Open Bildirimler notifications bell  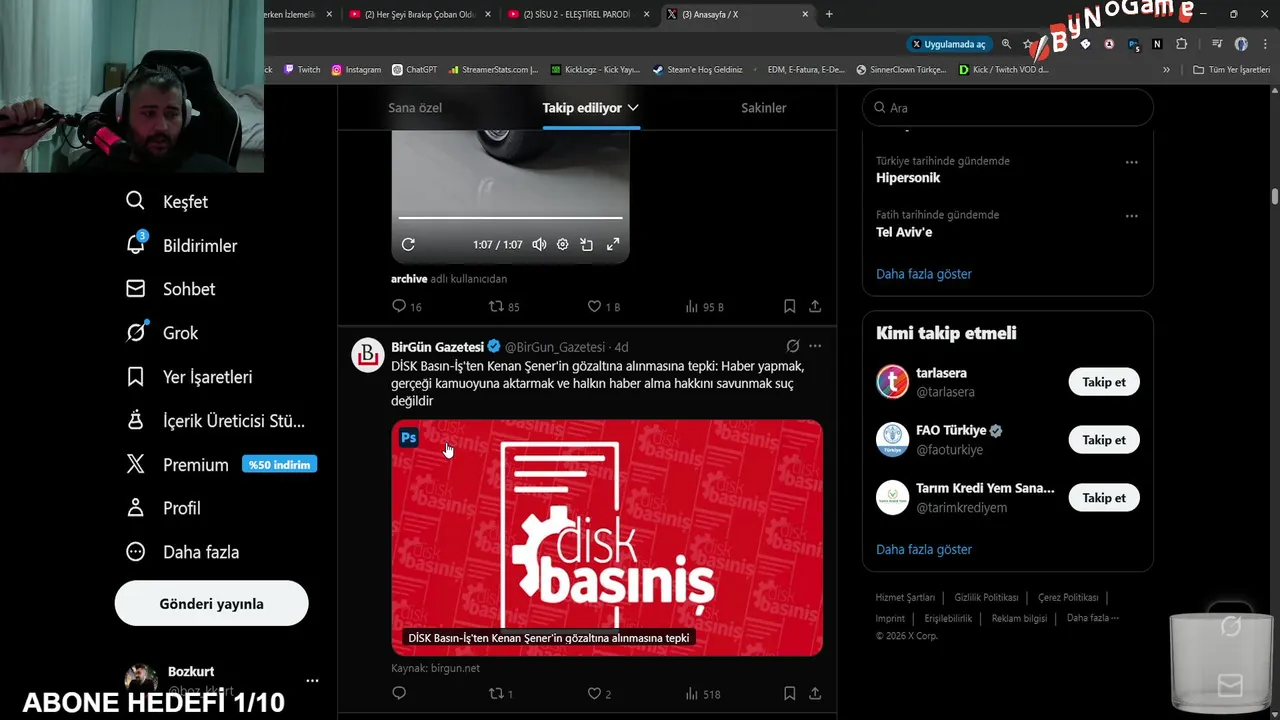[135, 245]
